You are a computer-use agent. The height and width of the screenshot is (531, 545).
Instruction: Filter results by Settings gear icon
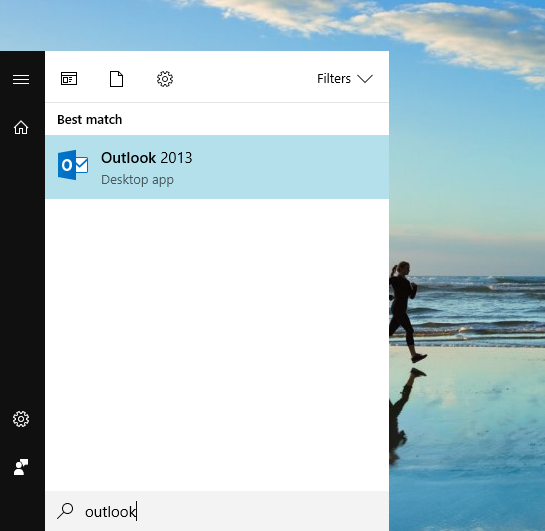[x=165, y=79]
